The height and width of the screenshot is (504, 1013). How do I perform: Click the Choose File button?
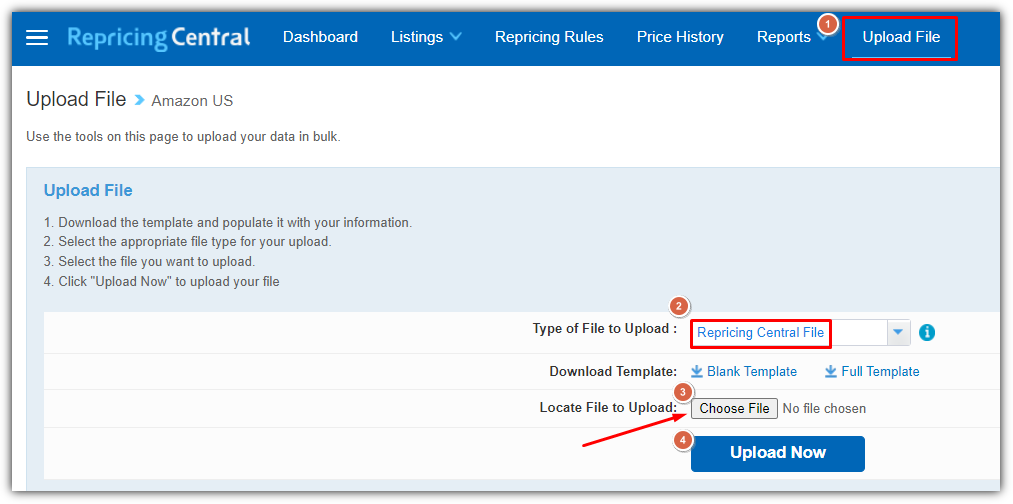pos(735,408)
